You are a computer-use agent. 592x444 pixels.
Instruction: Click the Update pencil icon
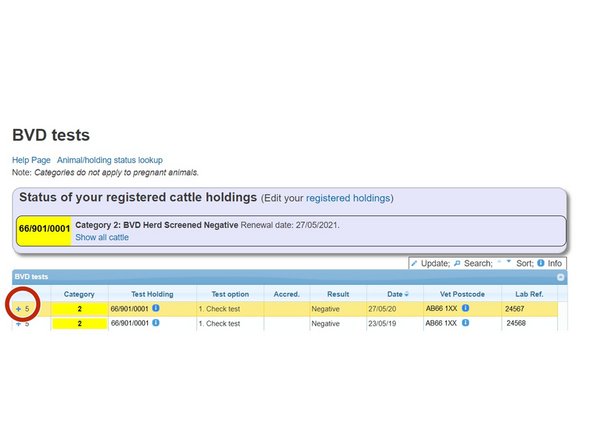(x=414, y=263)
